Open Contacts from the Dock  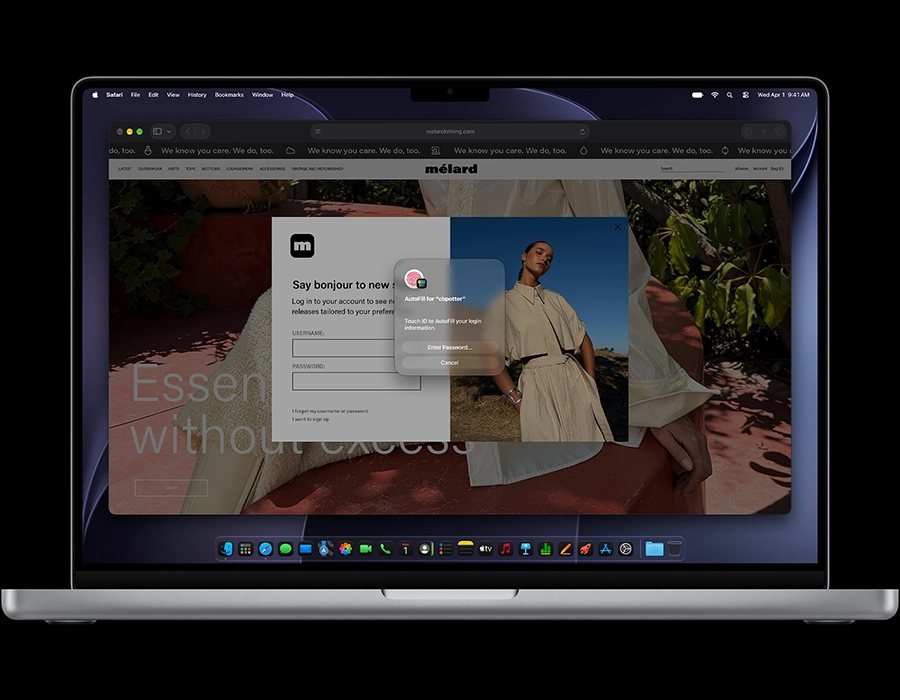point(425,549)
